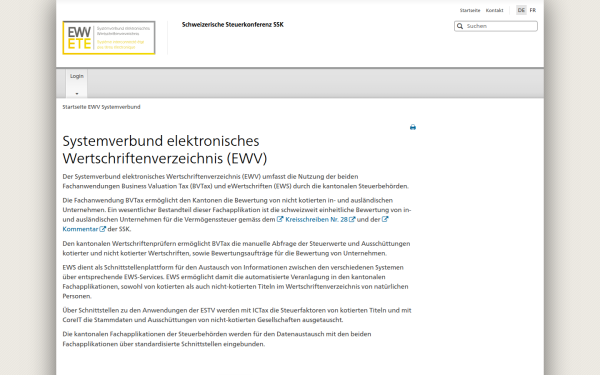Click external link icon after Kreisschreiben Nr. 28
600x375 pixels.
[x=352, y=219]
